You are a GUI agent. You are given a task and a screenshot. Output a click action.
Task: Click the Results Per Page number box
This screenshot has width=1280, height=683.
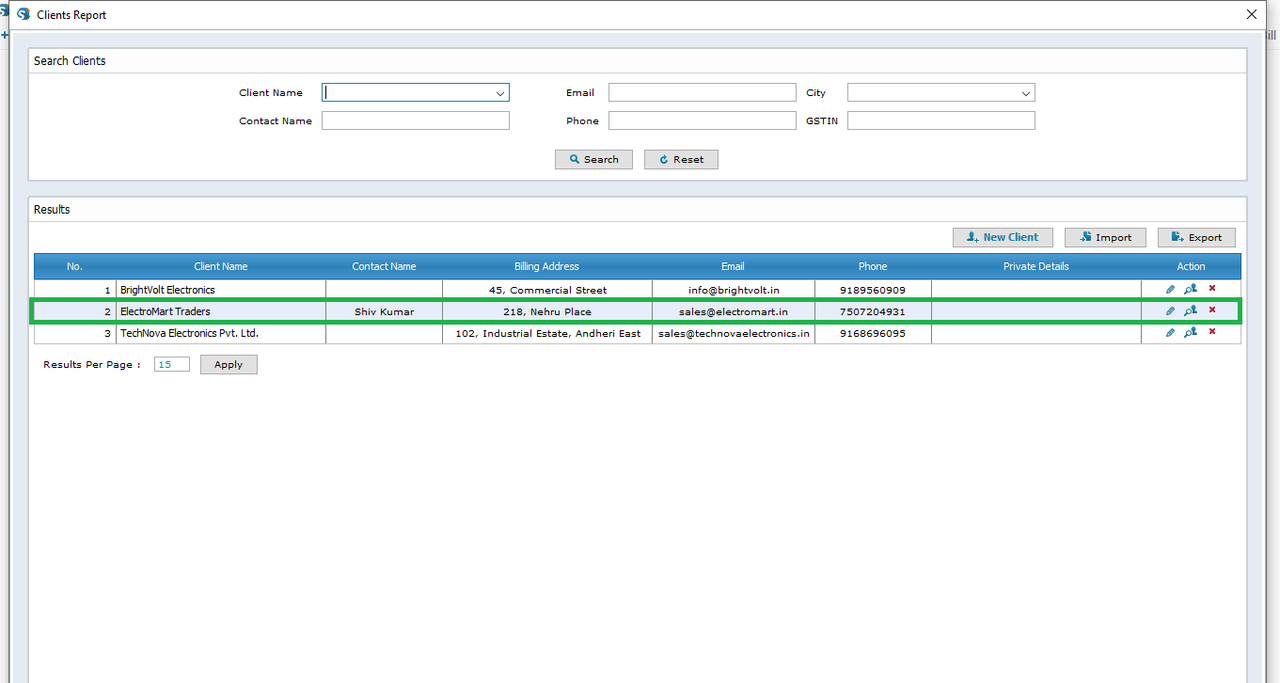point(172,365)
